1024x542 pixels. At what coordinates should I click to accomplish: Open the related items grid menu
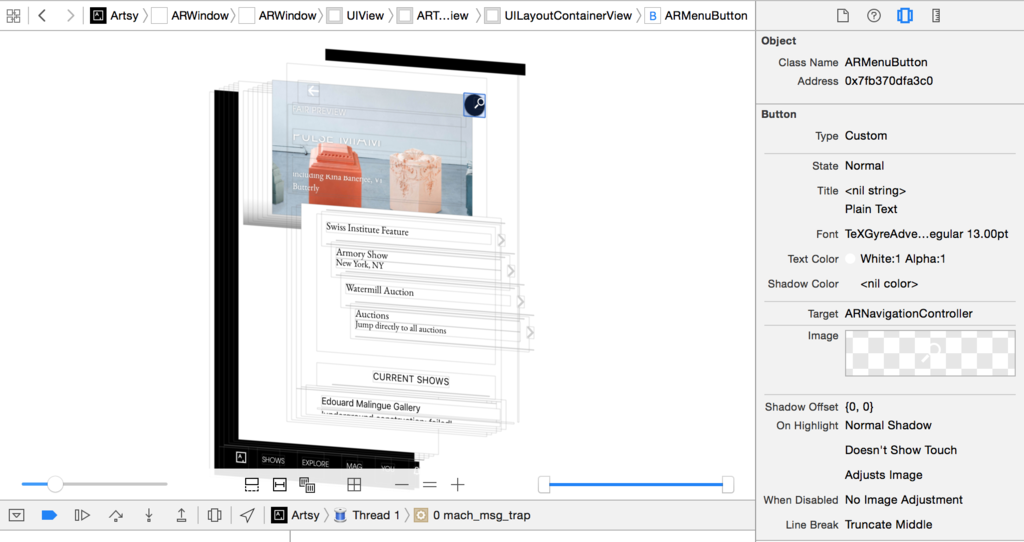click(13, 16)
